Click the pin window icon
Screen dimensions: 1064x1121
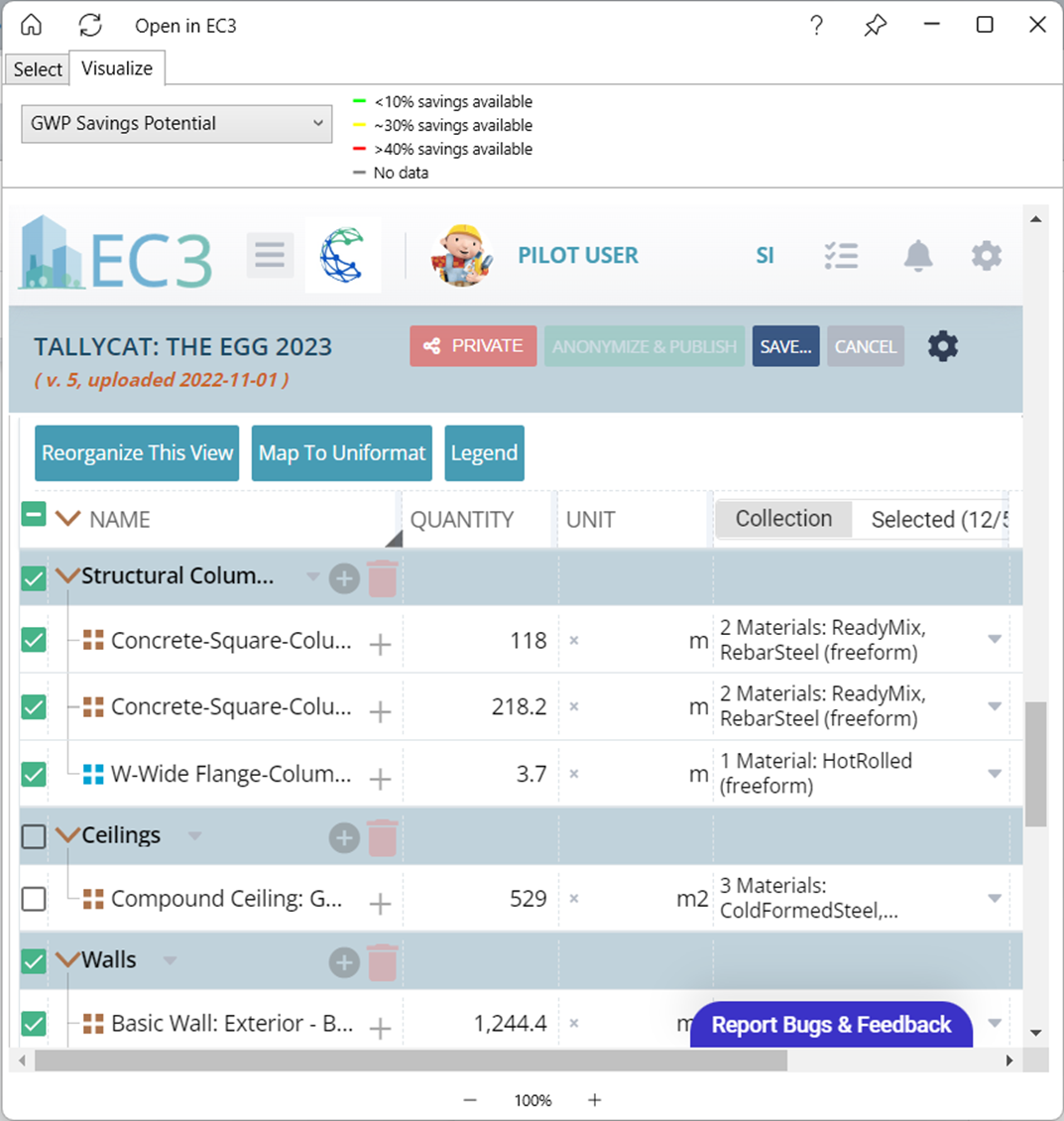coord(875,26)
